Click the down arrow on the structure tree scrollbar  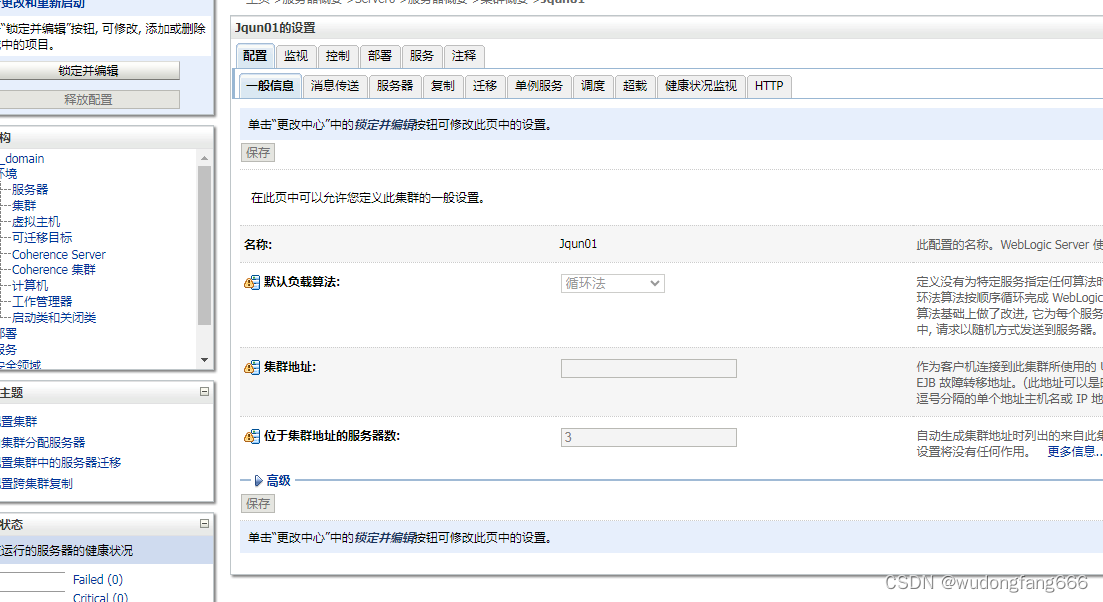click(204, 360)
